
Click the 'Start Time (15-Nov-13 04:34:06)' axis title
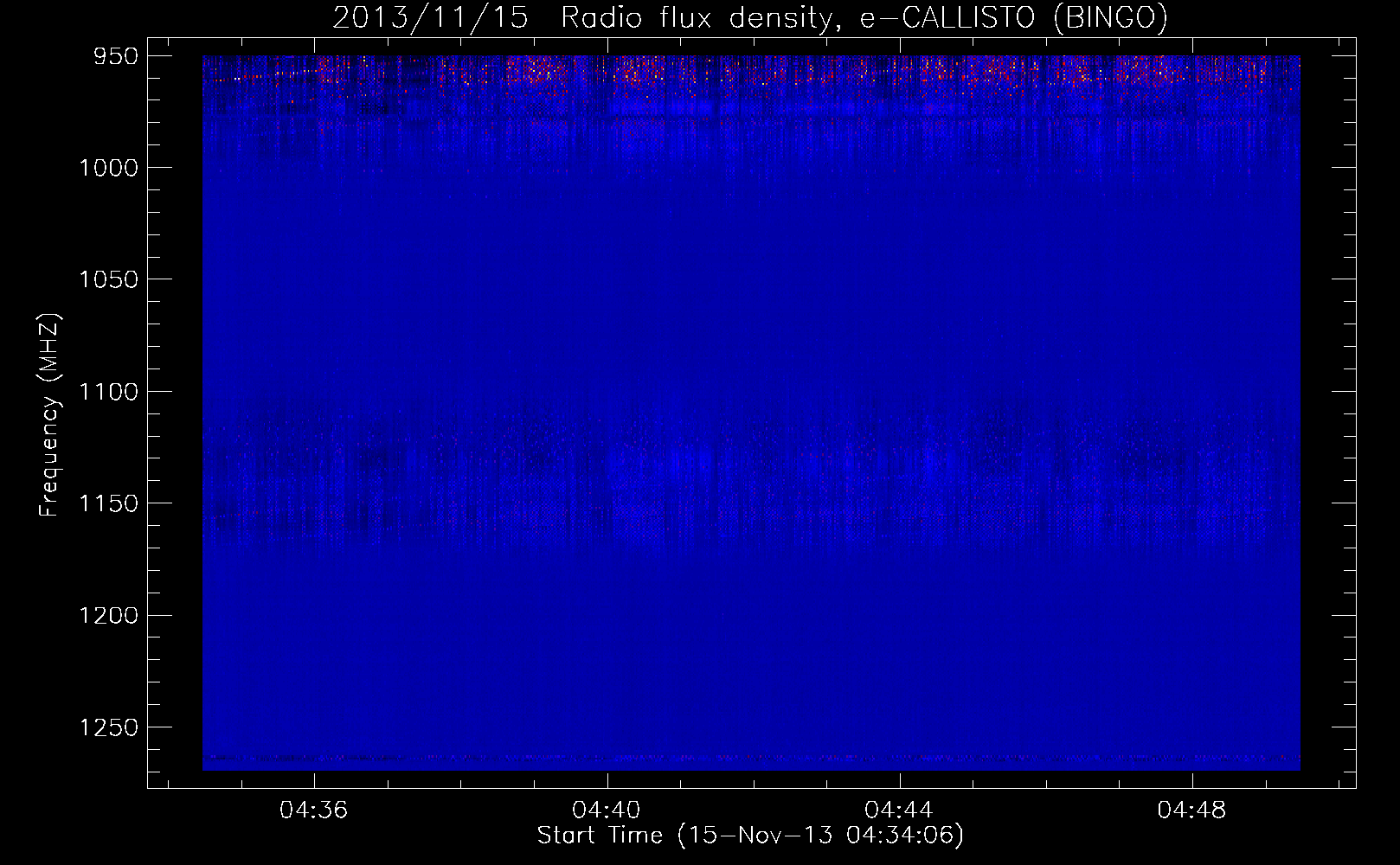[x=750, y=836]
